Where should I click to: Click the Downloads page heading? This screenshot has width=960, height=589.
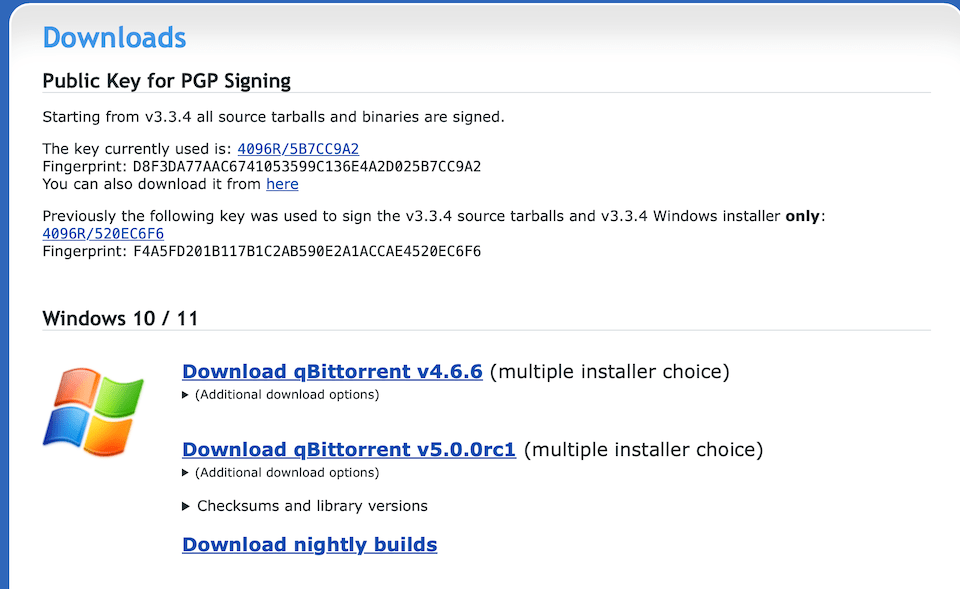(x=114, y=38)
